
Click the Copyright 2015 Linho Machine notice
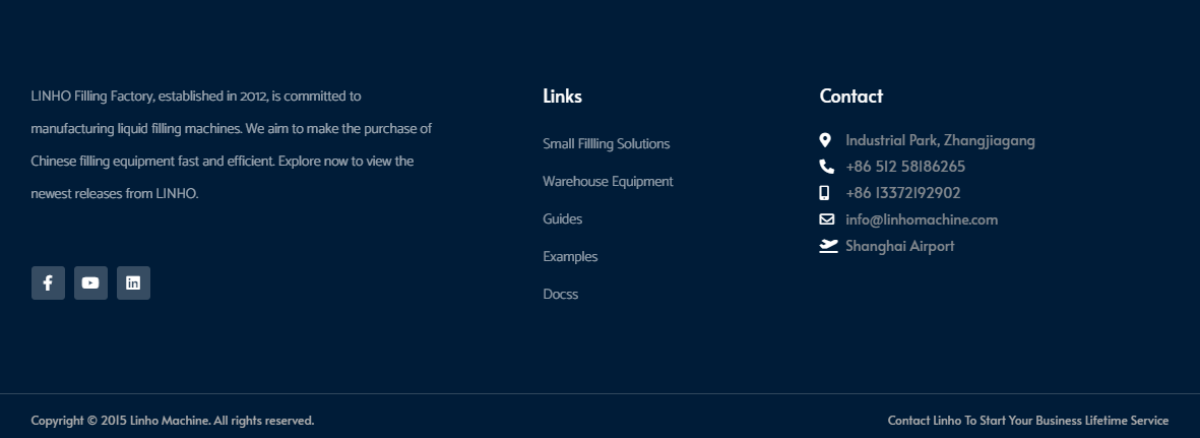(x=172, y=420)
